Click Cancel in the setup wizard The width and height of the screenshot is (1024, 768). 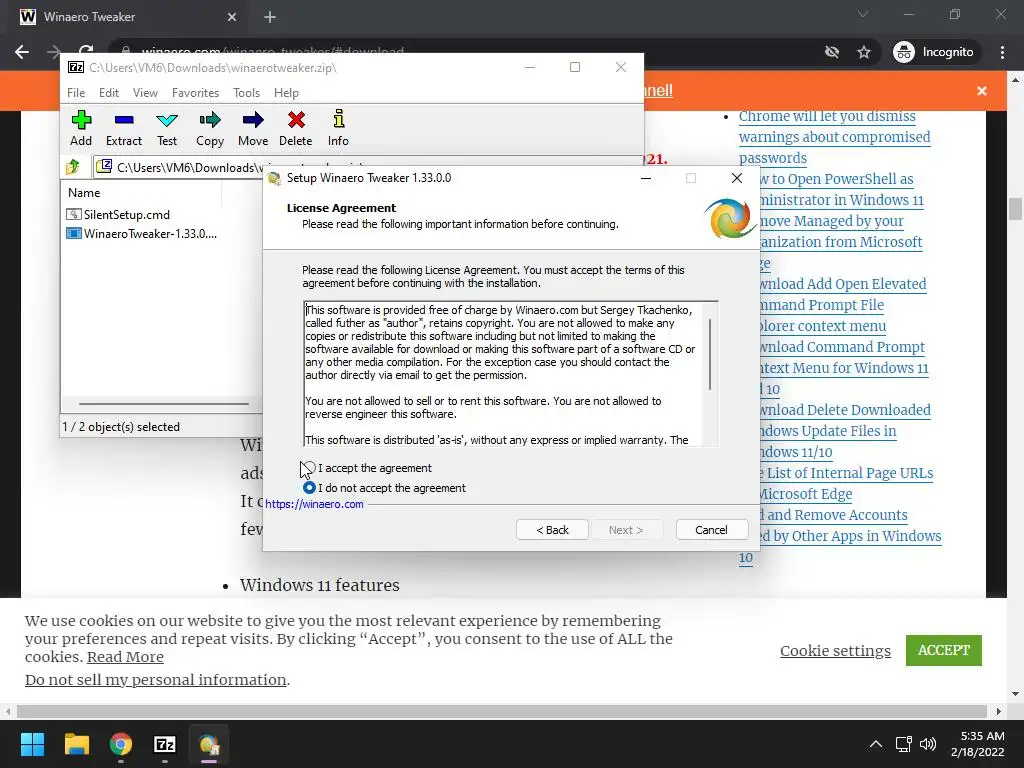click(711, 530)
